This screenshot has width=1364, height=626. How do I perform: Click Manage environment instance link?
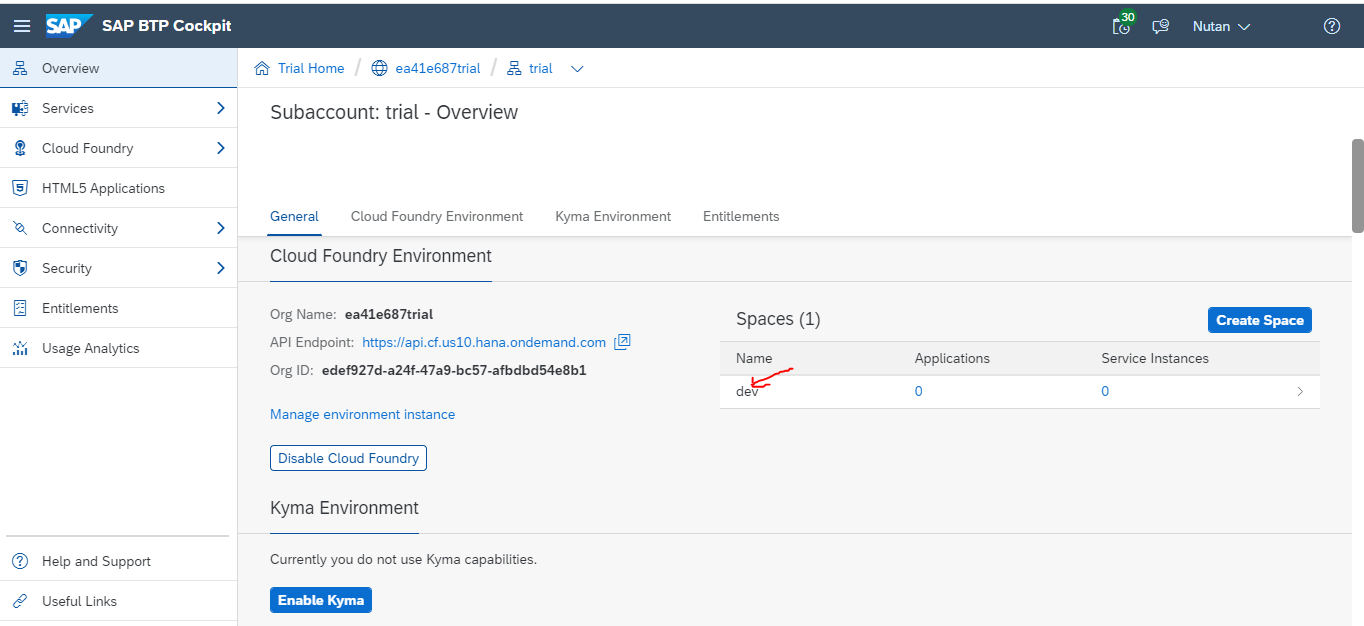click(362, 414)
